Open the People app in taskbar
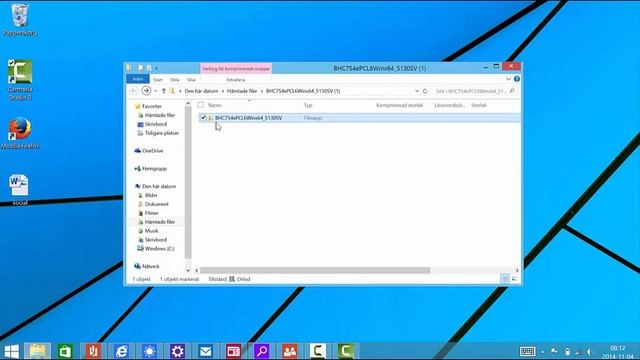The height and width of the screenshot is (360, 640). [290, 351]
